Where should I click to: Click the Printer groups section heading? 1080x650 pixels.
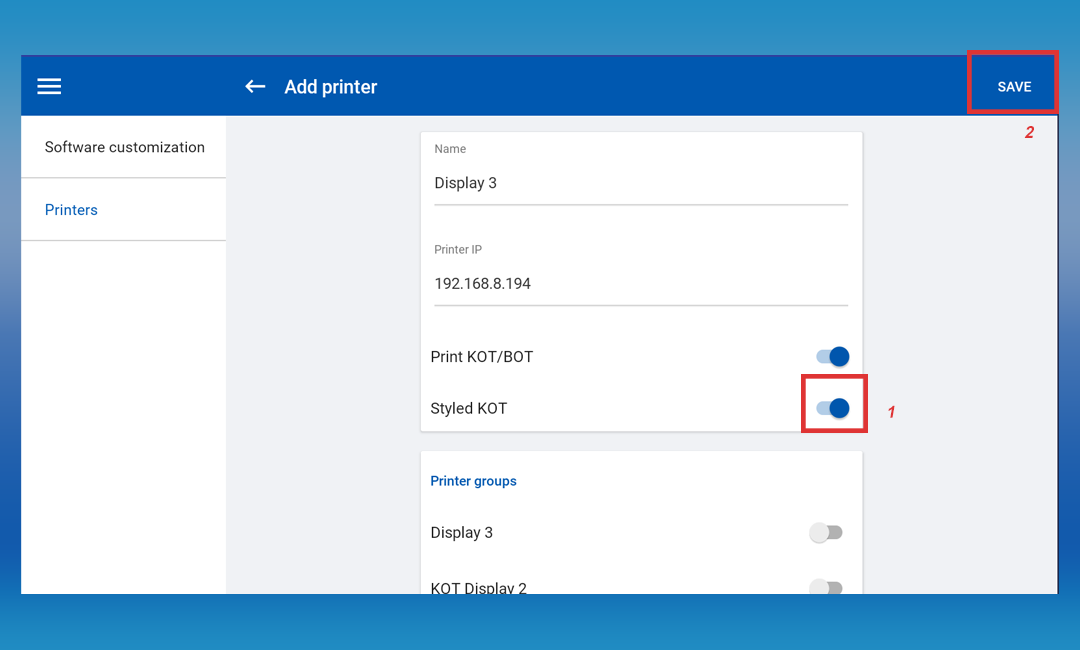pyautogui.click(x=473, y=481)
